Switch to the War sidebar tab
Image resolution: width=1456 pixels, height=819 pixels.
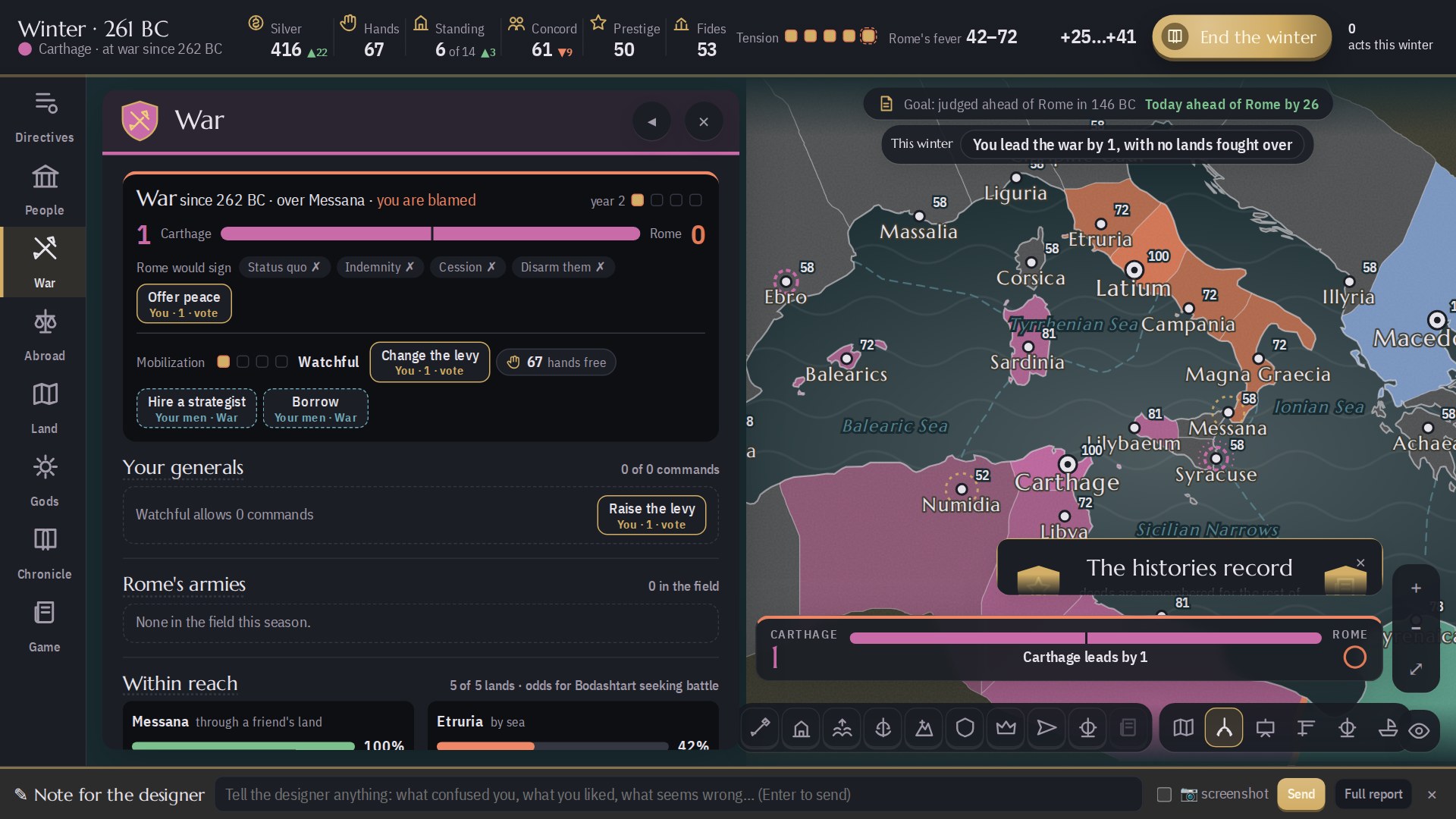(44, 263)
